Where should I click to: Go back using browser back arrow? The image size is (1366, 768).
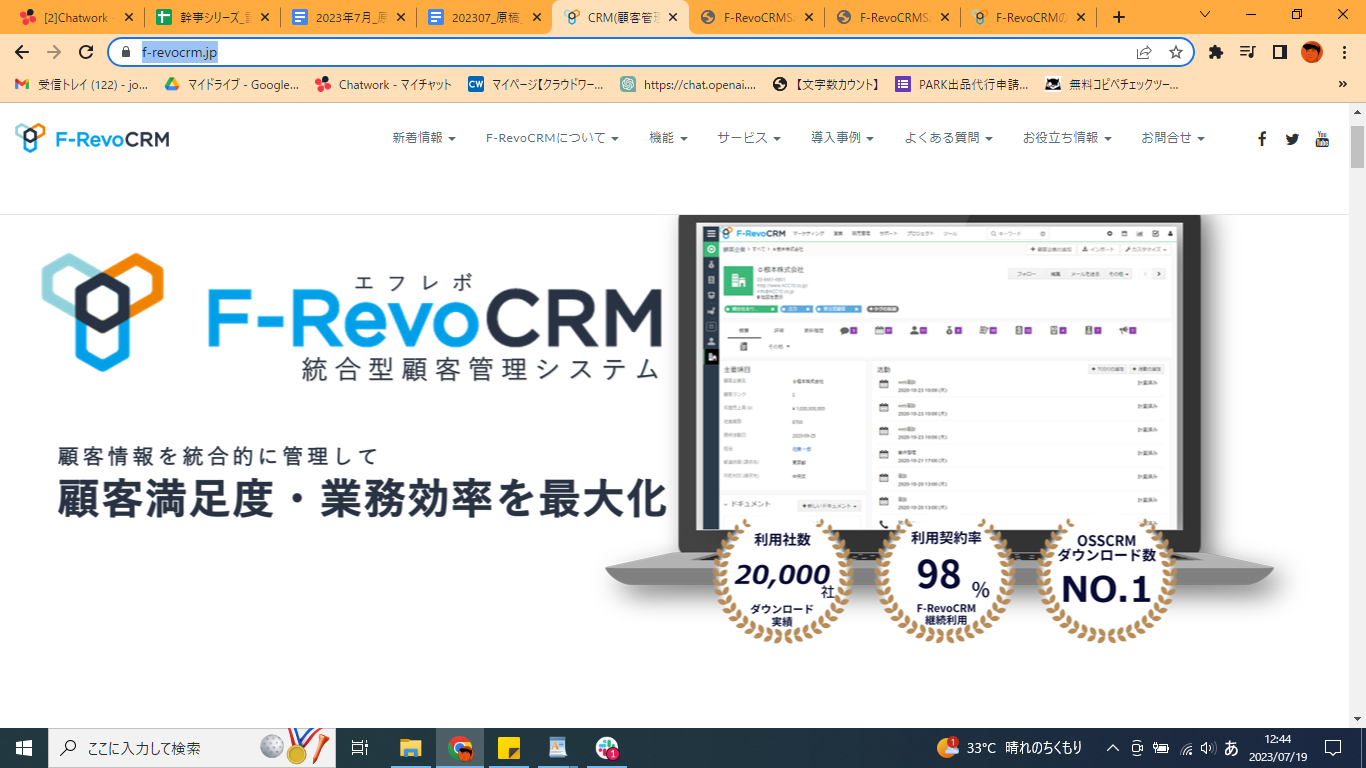[x=22, y=52]
